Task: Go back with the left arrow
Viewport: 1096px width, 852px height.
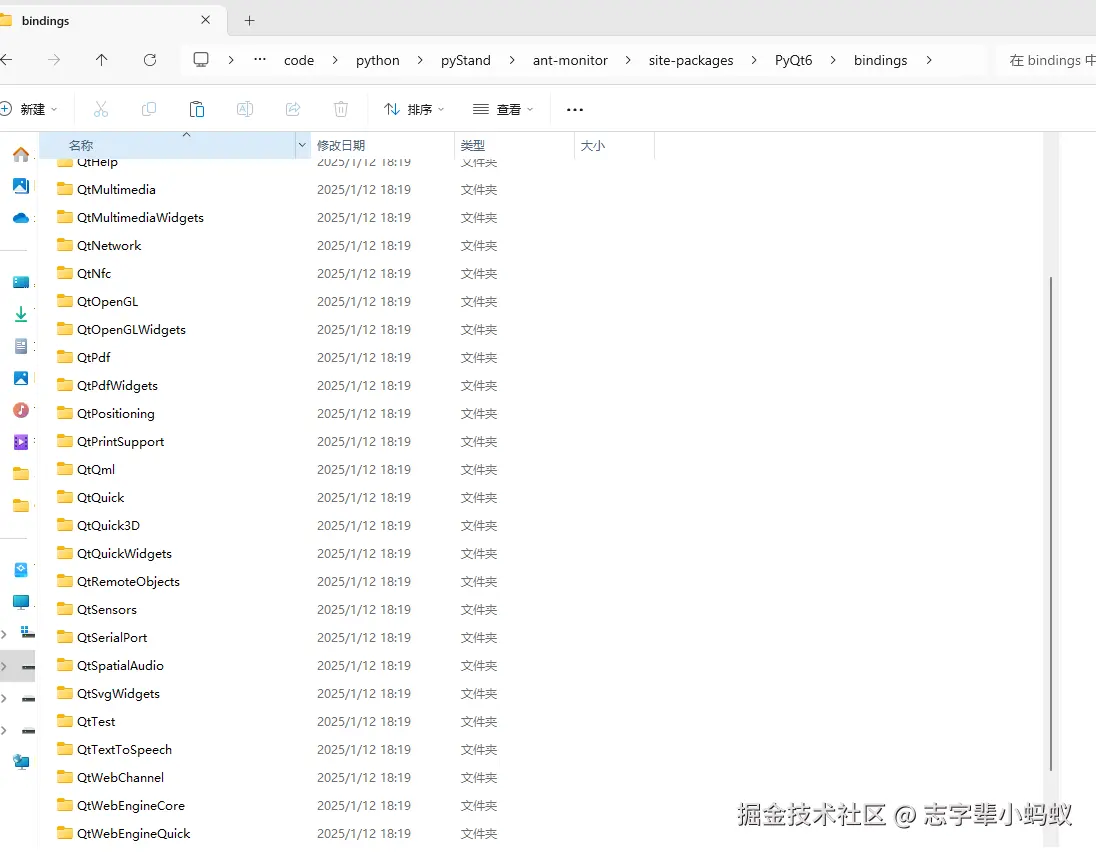Action: point(6,60)
